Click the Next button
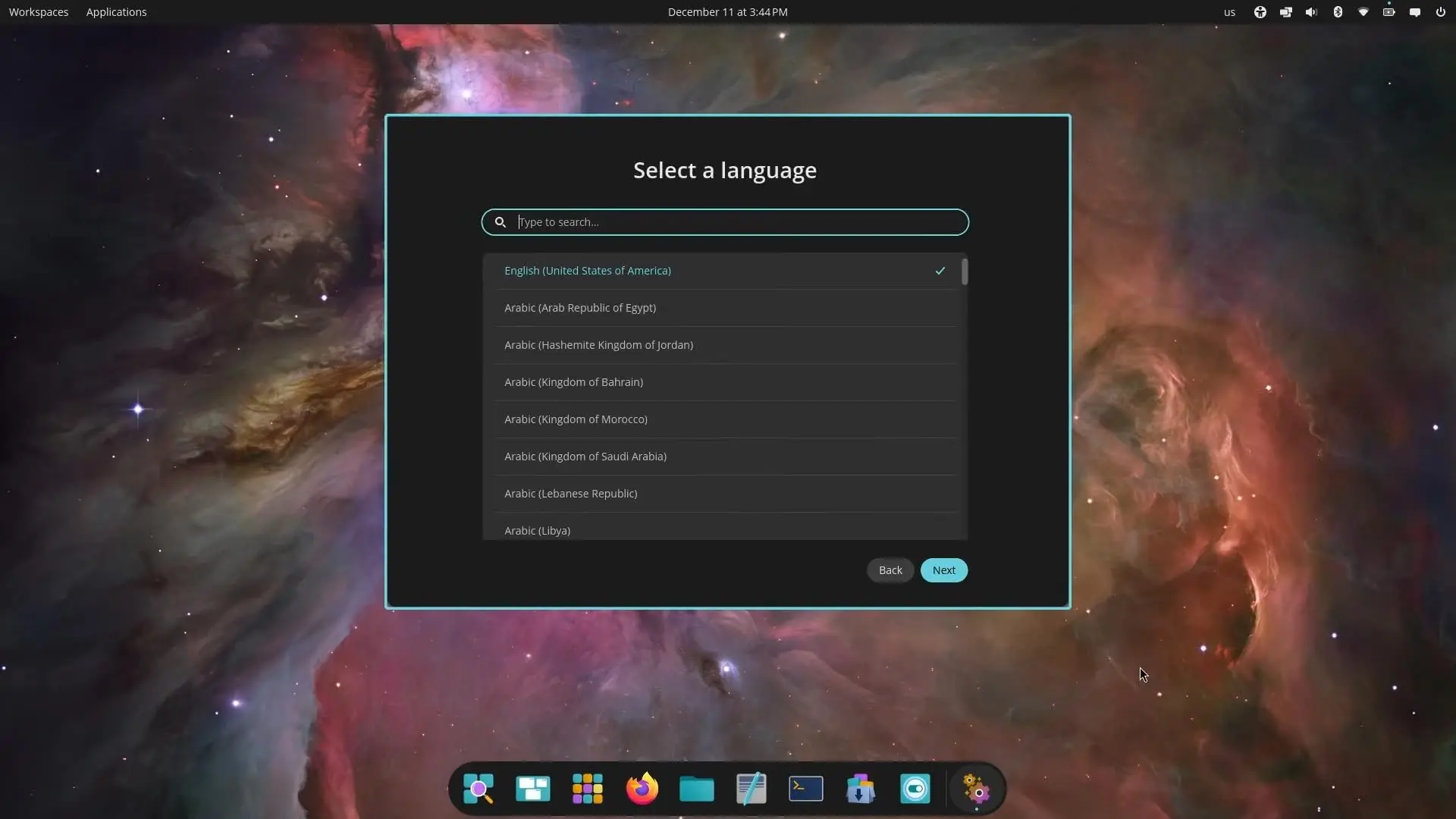The width and height of the screenshot is (1456, 819). click(944, 570)
